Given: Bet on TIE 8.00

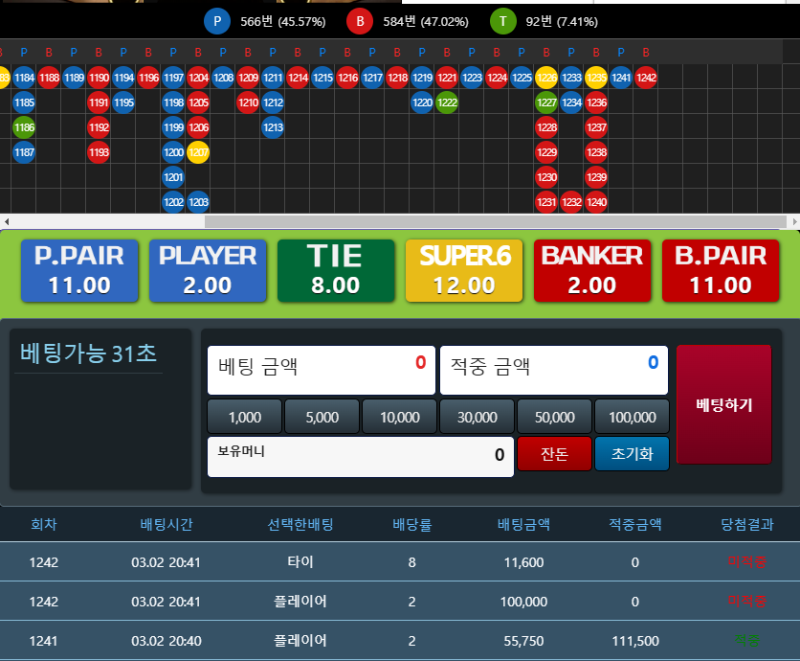Looking at the screenshot, I should coord(336,271).
